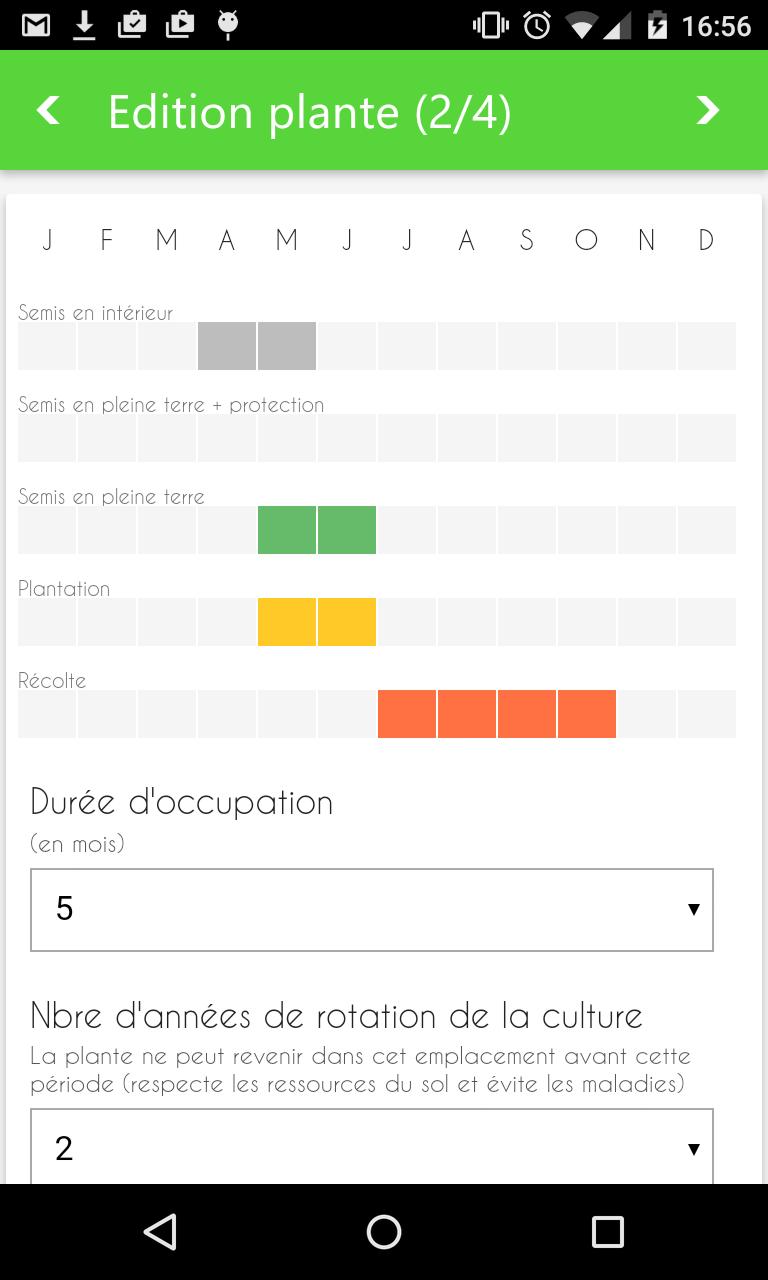Toggle March cell in Semis en pleine terre + protection
This screenshot has width=768, height=1280.
[x=167, y=438]
